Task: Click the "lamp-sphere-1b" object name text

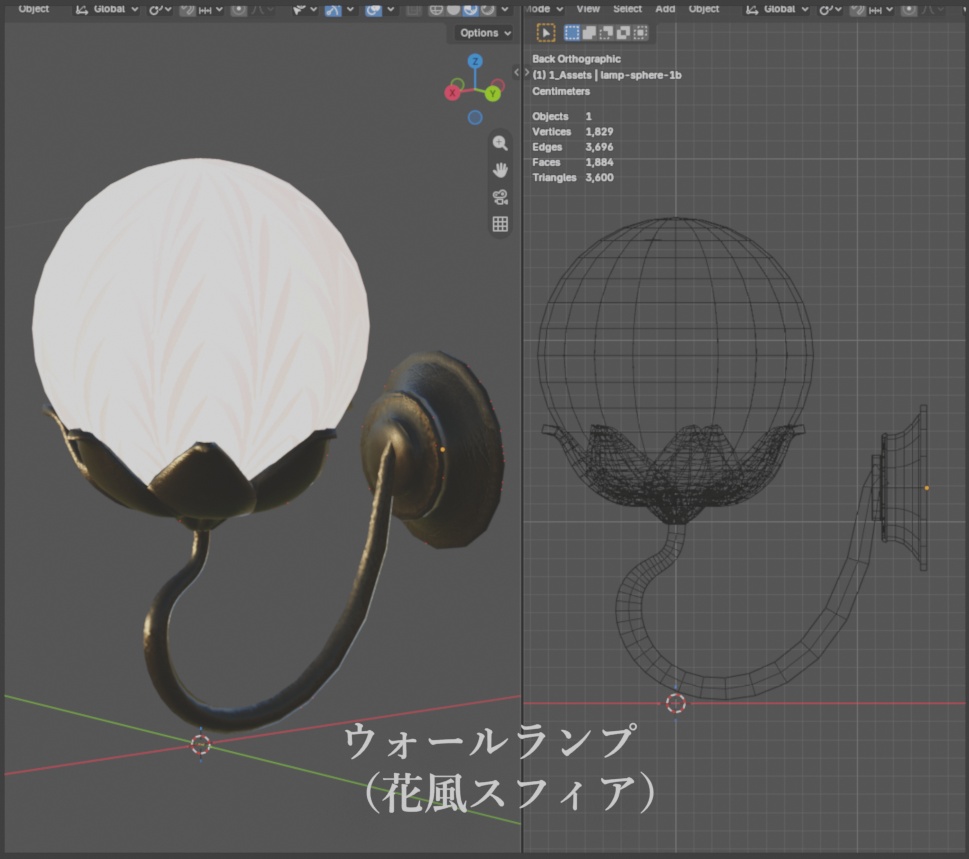Action: tap(641, 75)
